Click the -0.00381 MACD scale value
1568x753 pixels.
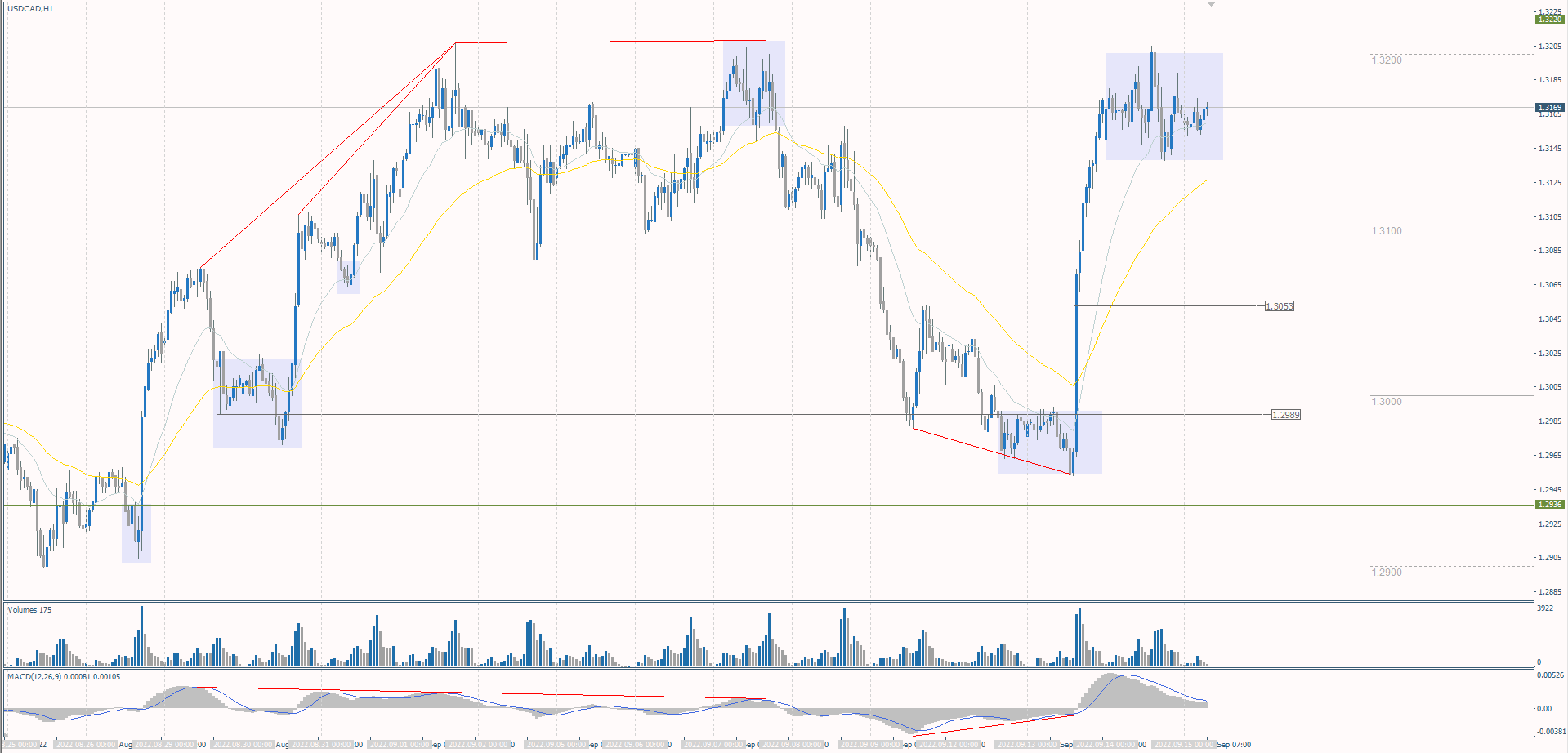[x=1550, y=732]
